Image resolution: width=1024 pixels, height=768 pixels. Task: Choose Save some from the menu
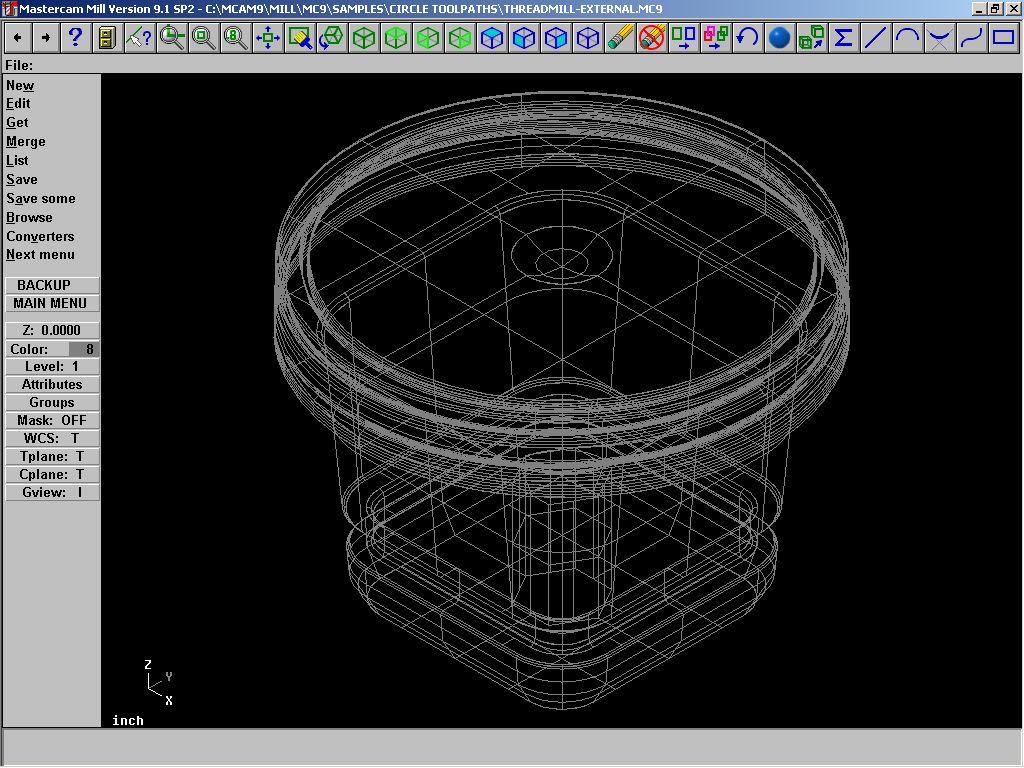(41, 199)
